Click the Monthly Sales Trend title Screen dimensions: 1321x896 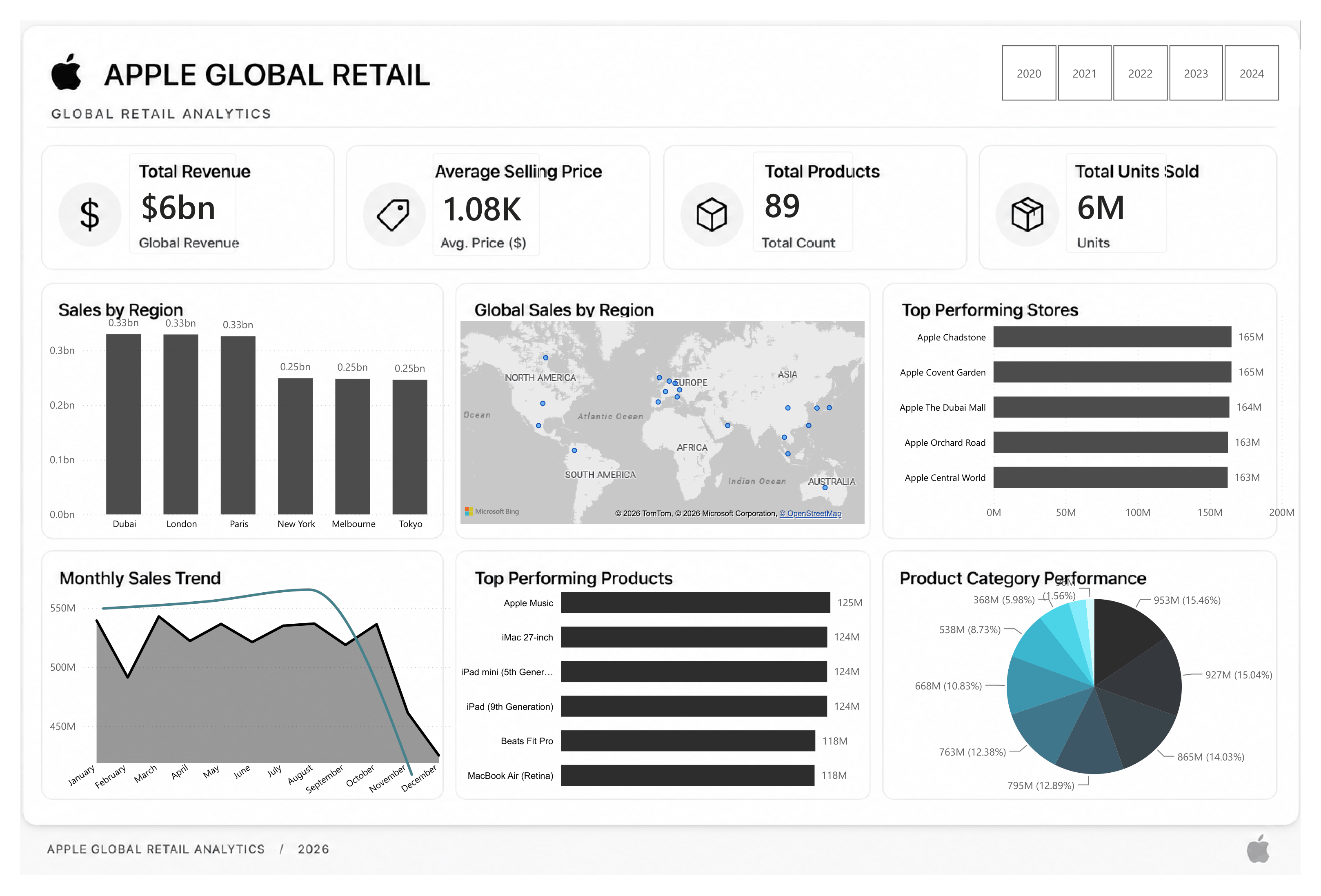click(x=140, y=578)
